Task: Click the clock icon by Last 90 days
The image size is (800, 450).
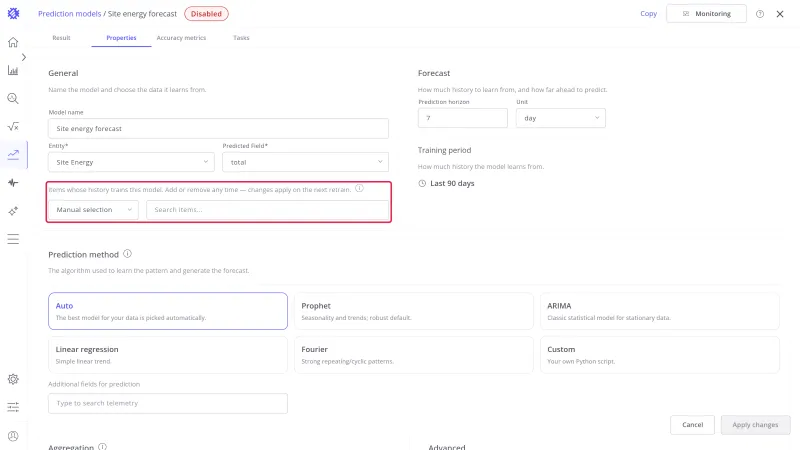Action: pos(422,183)
